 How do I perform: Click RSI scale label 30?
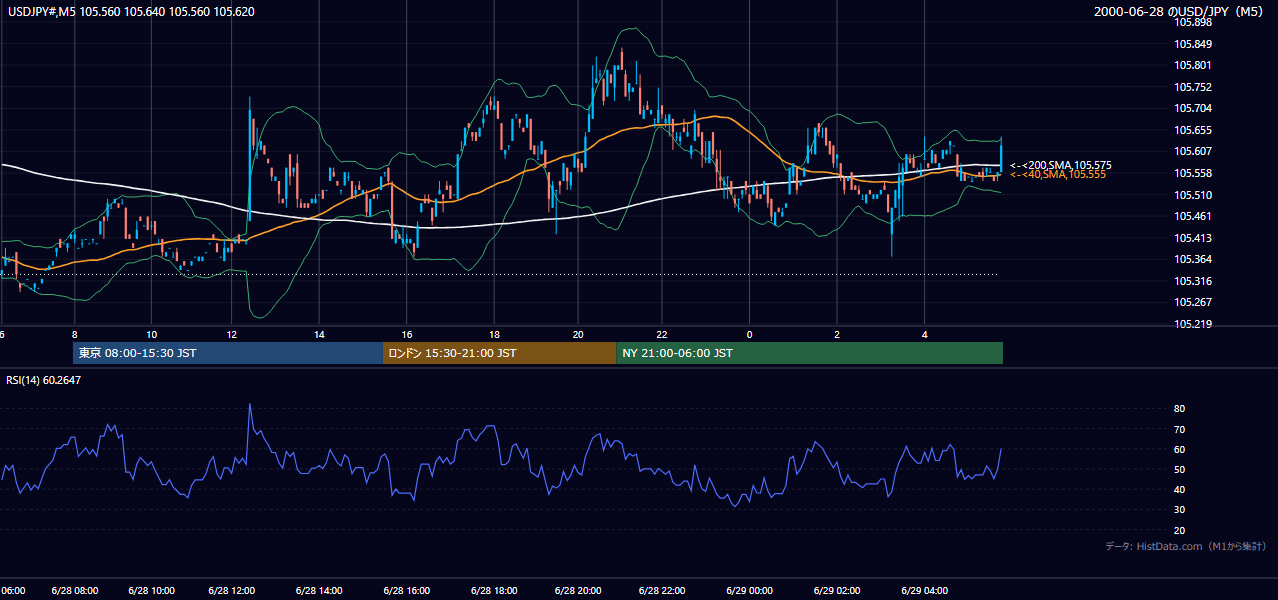(x=1180, y=510)
